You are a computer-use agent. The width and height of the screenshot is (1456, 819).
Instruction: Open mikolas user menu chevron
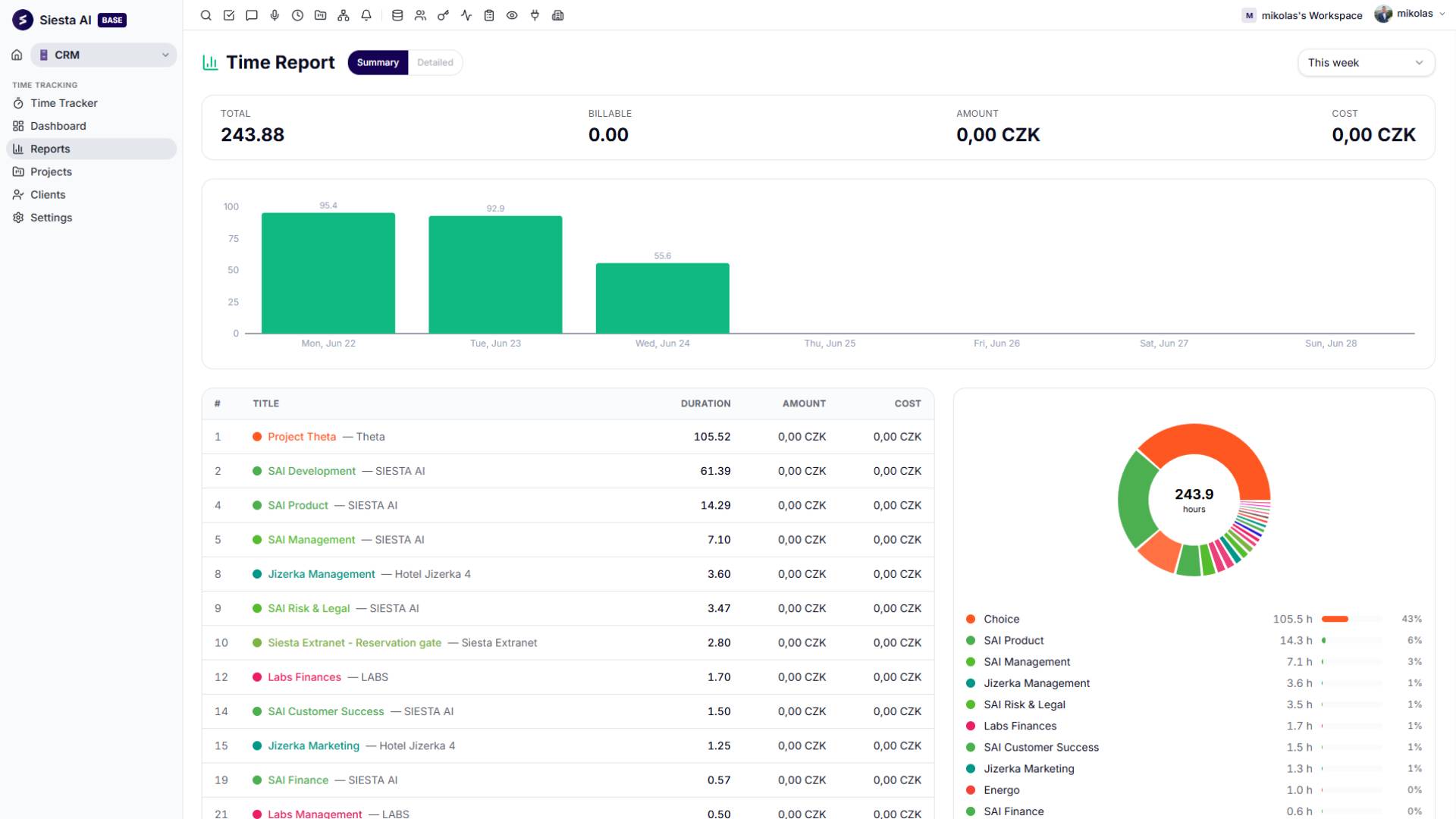[1442, 14]
